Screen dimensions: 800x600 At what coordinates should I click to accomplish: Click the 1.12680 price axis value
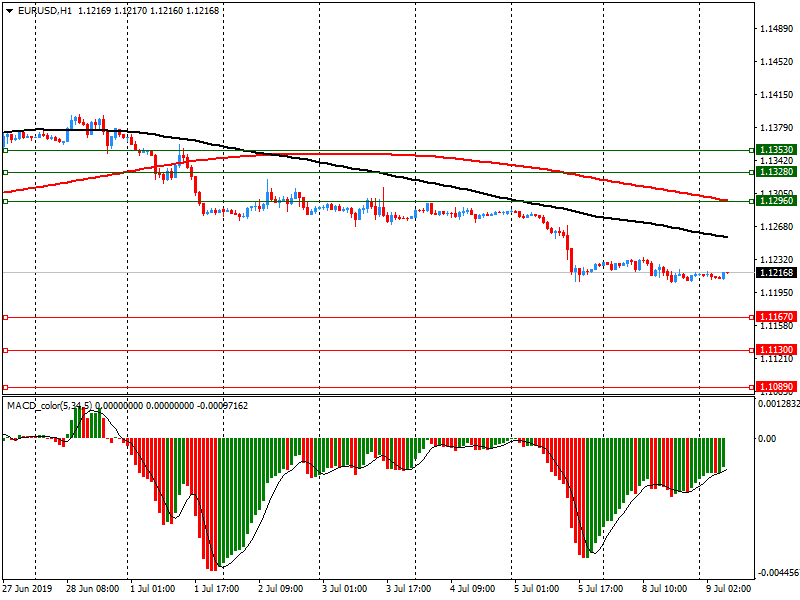point(777,227)
